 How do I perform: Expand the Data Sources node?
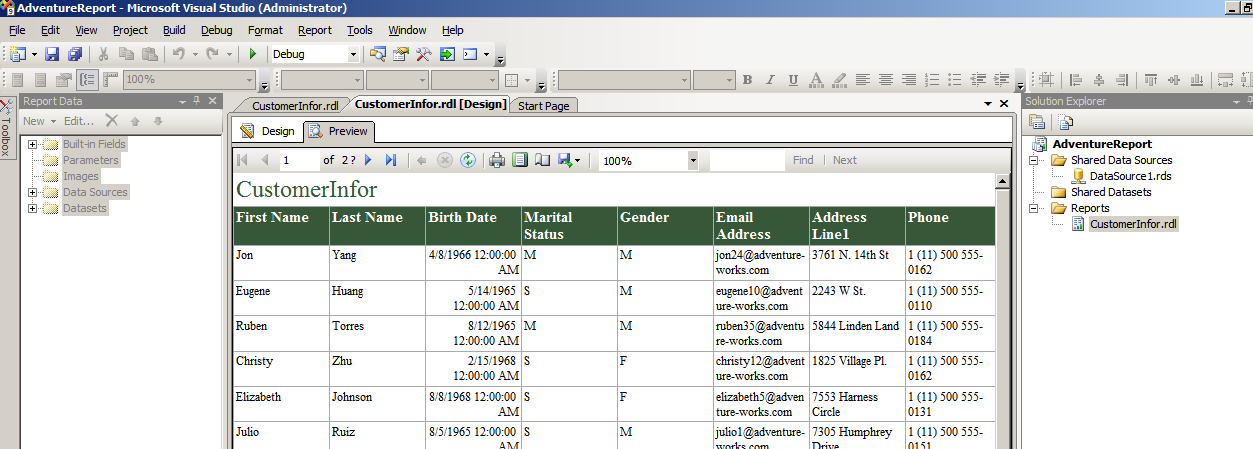(32, 192)
